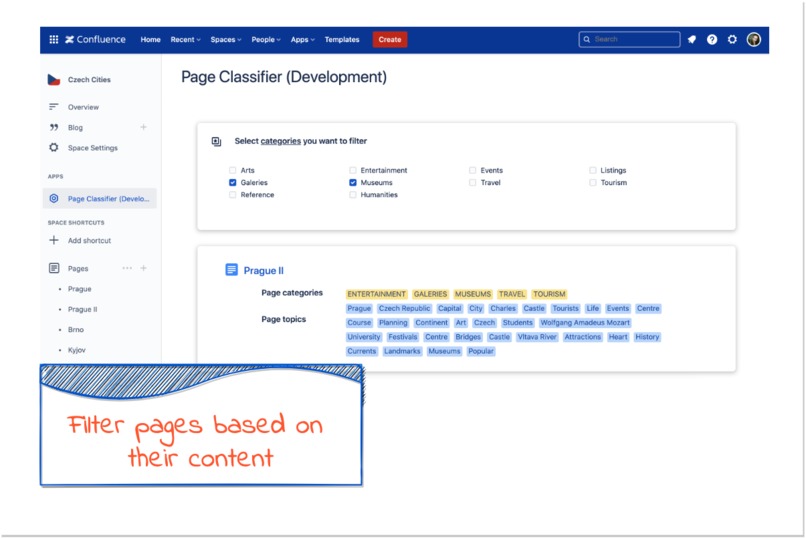The width and height of the screenshot is (806, 538).
Task: Click into the Search field
Action: tap(629, 40)
